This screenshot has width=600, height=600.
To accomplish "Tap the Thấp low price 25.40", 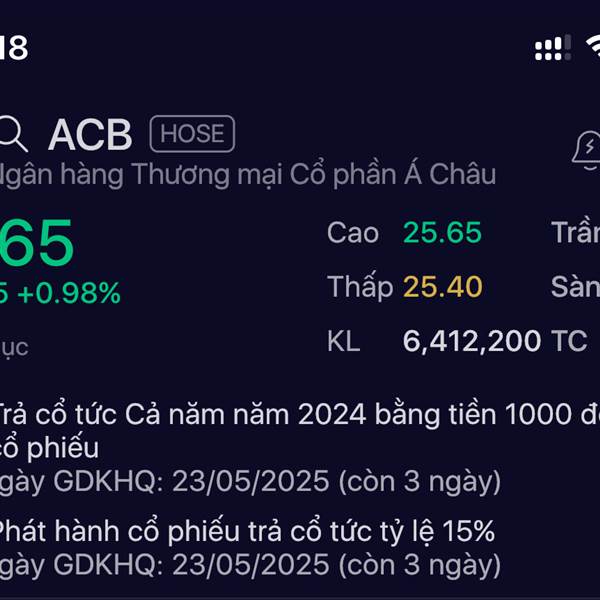I will (x=442, y=287).
